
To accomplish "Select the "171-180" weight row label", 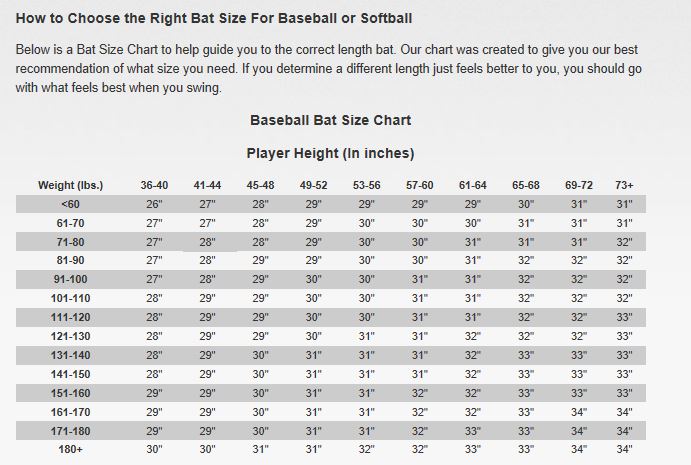I will click(71, 430).
